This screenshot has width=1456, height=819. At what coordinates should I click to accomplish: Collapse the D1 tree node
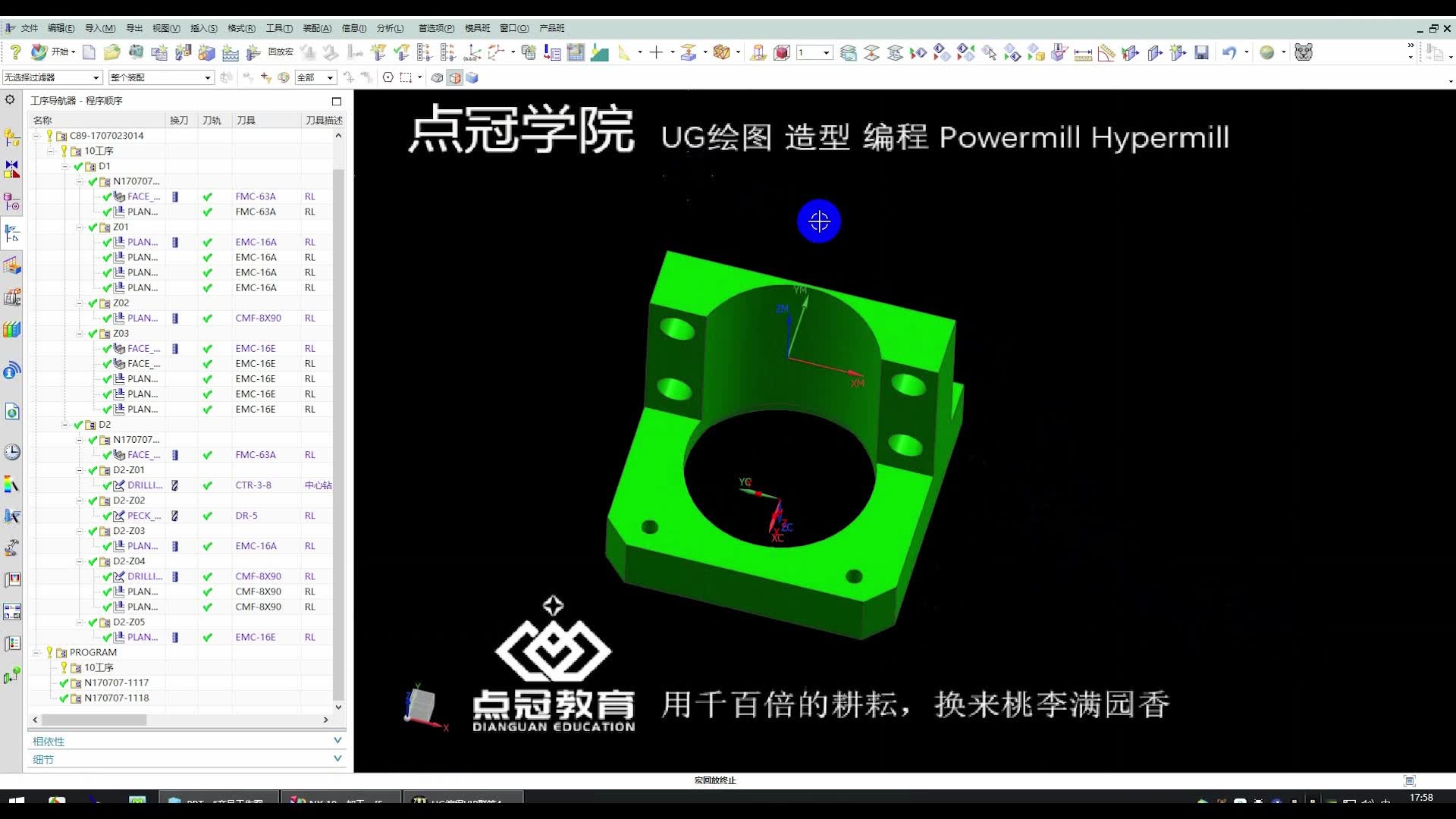(65, 166)
